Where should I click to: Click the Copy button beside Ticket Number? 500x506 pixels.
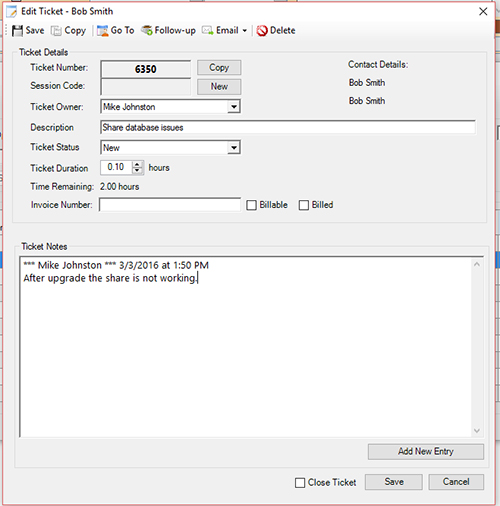(x=219, y=68)
